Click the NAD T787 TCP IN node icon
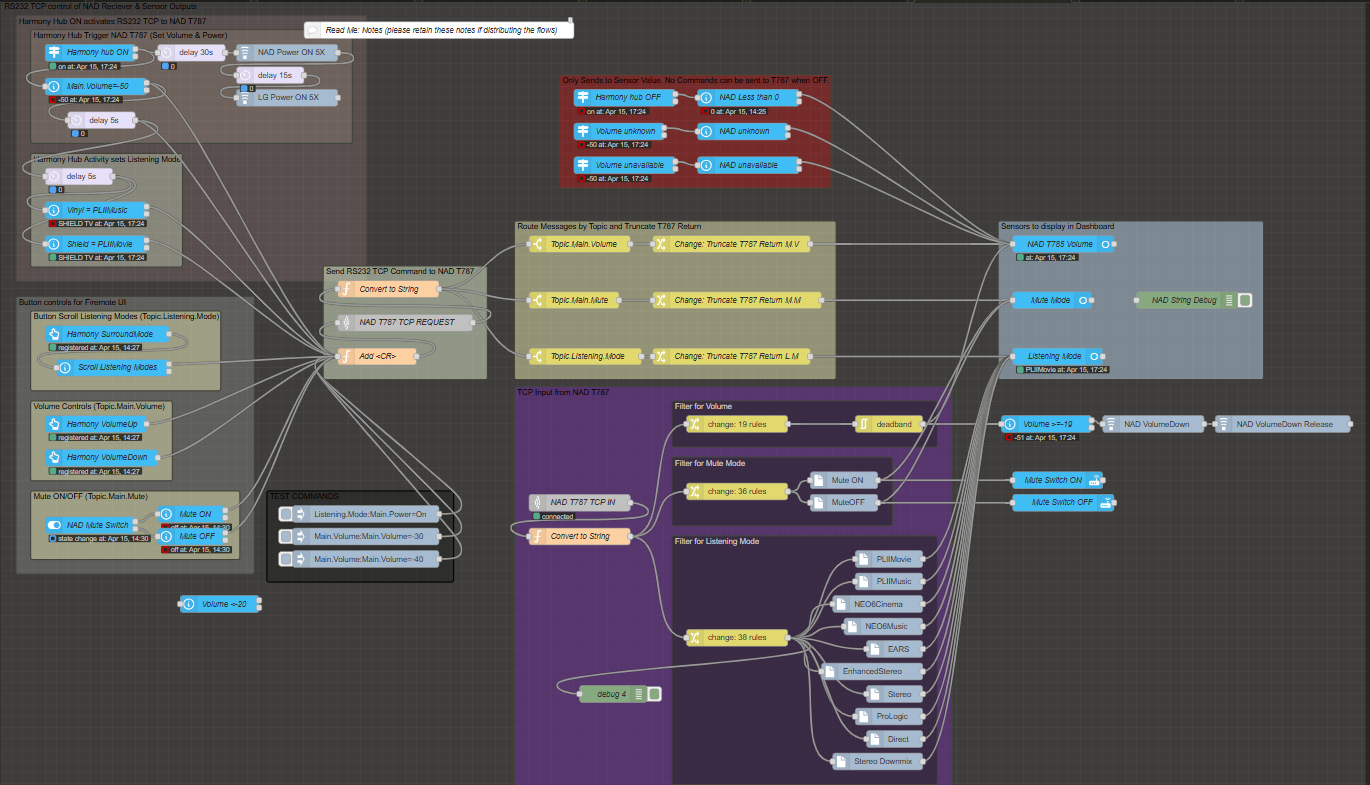Screen dimensions: 1370x785 [x=538, y=502]
